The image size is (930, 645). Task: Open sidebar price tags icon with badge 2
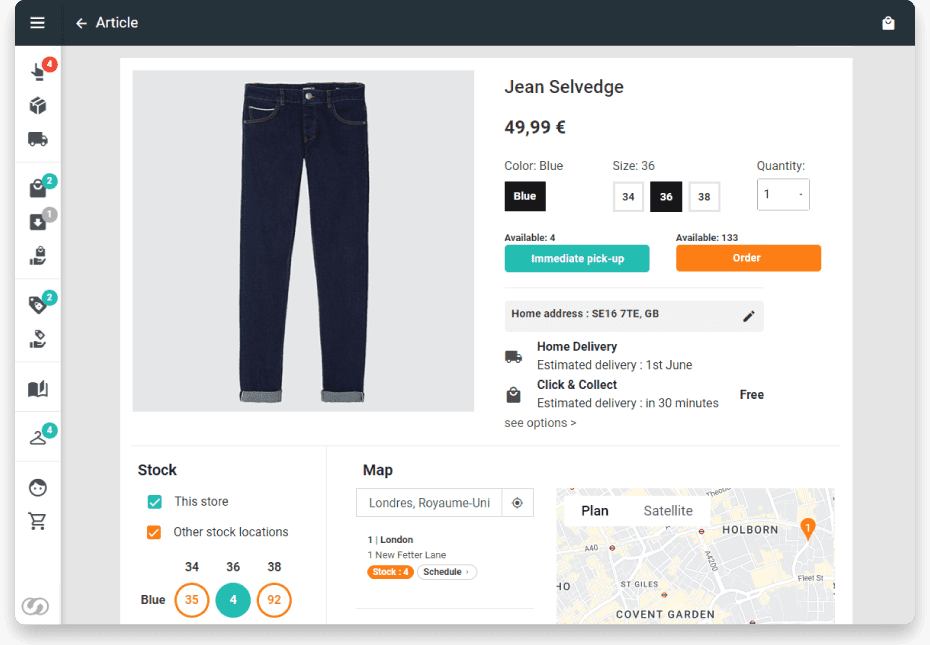pos(37,305)
